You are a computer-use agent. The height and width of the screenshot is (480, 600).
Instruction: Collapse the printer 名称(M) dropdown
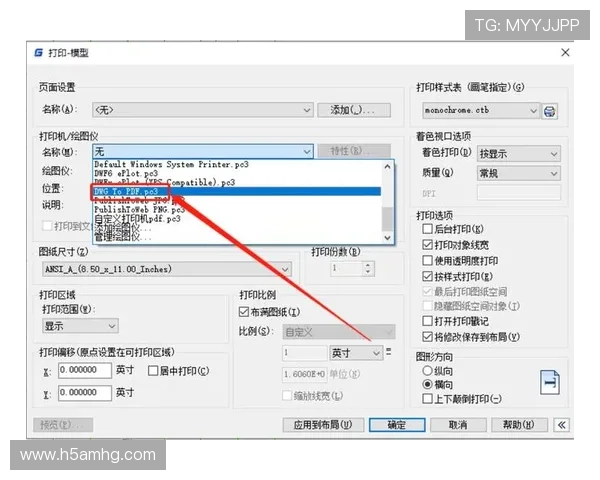[x=203, y=152]
